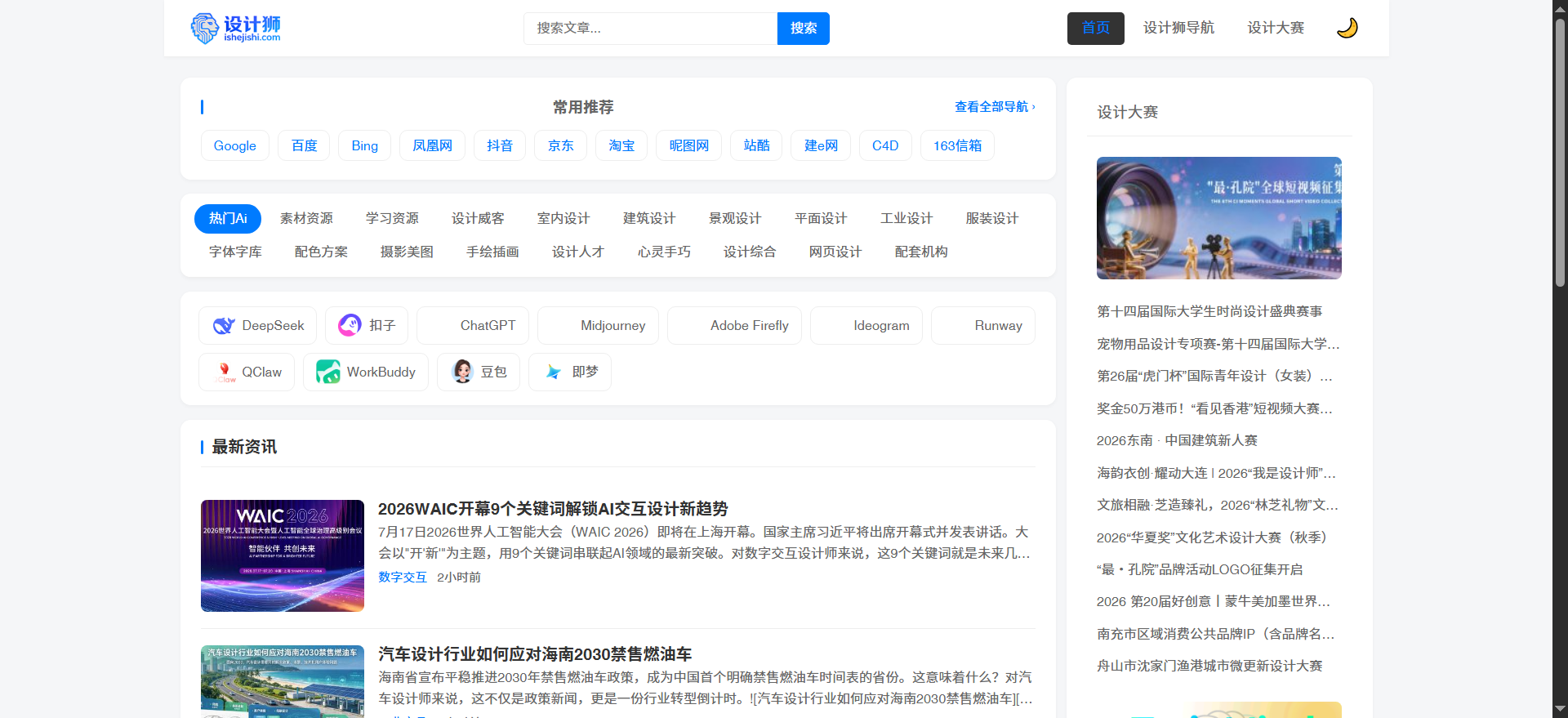This screenshot has height=718, width=1568.
Task: Select the 建筑设计 tab
Action: (649, 218)
